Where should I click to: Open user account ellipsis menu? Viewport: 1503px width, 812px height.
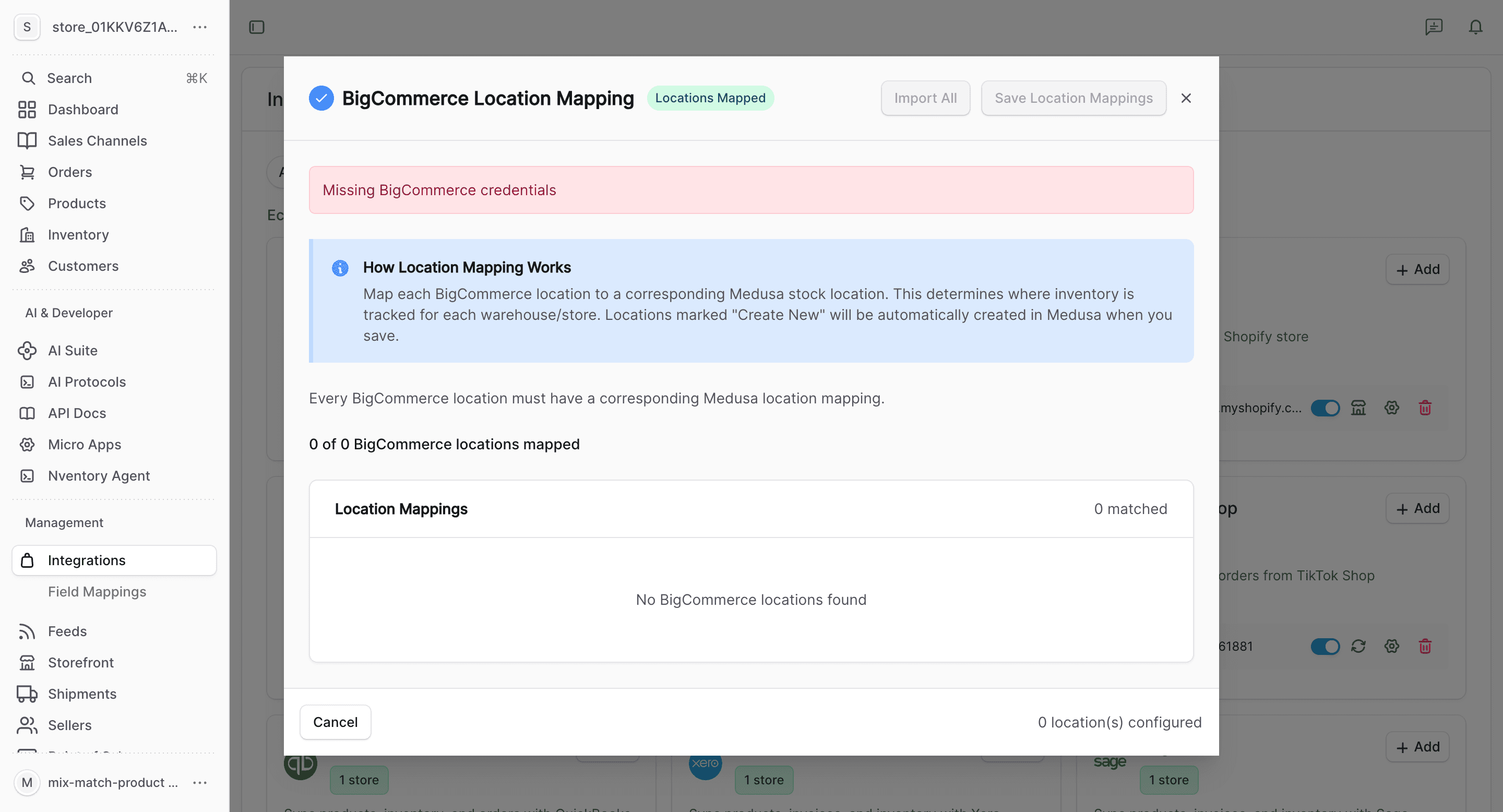click(199, 783)
